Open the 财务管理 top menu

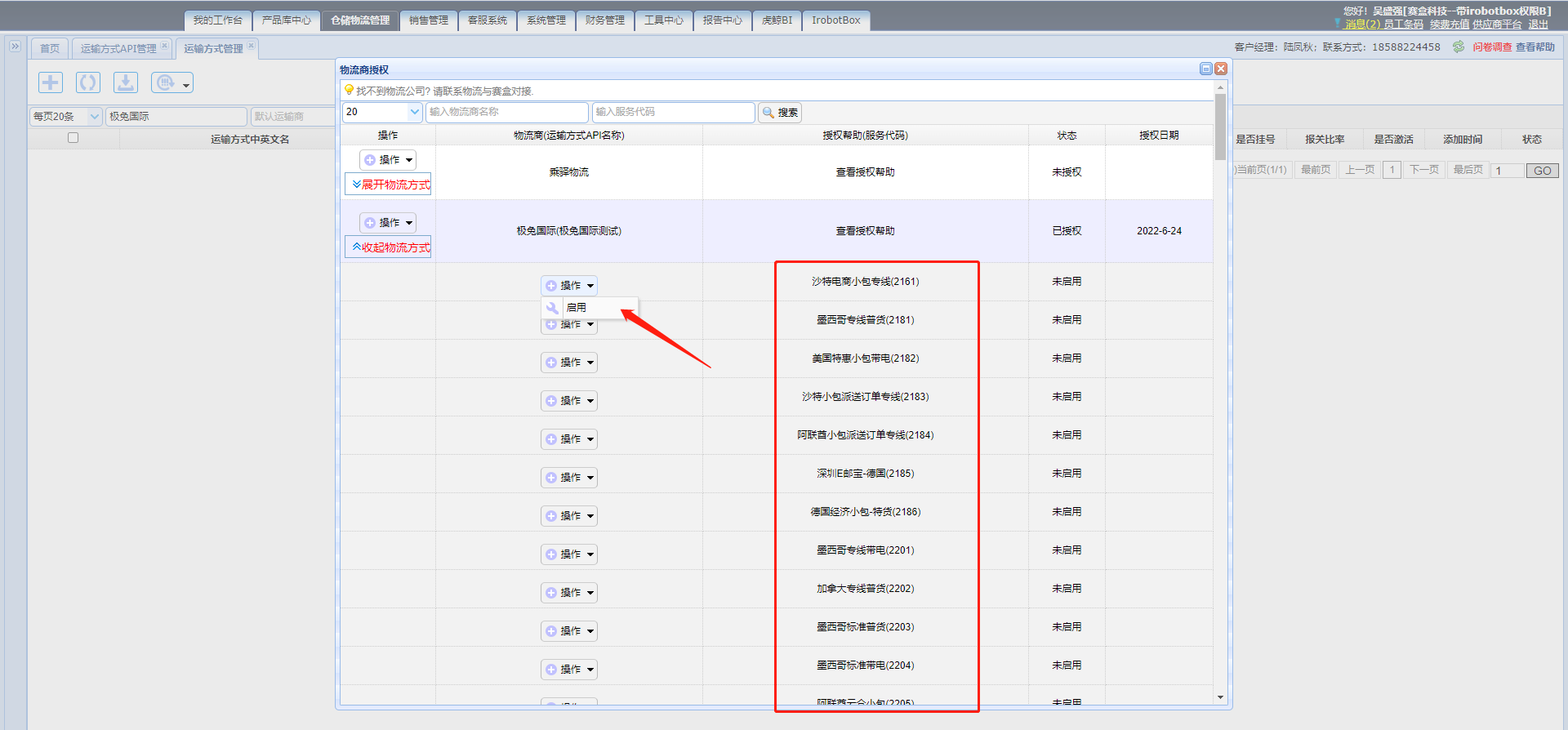point(605,20)
